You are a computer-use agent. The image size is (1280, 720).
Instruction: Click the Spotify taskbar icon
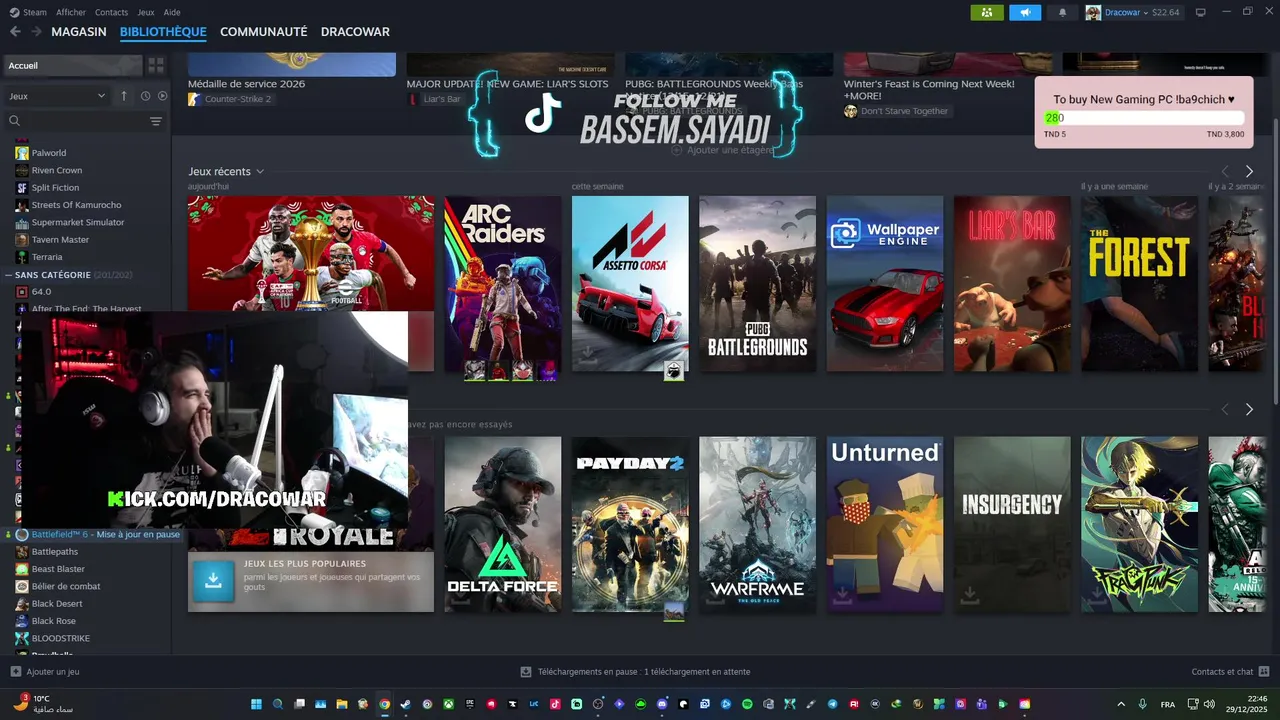pos(747,704)
